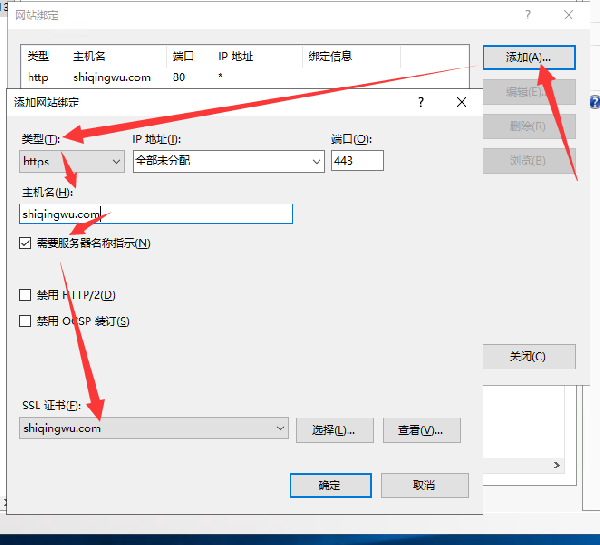Click the 添加(A)... button
Image resolution: width=600 pixels, height=545 pixels.
click(529, 57)
